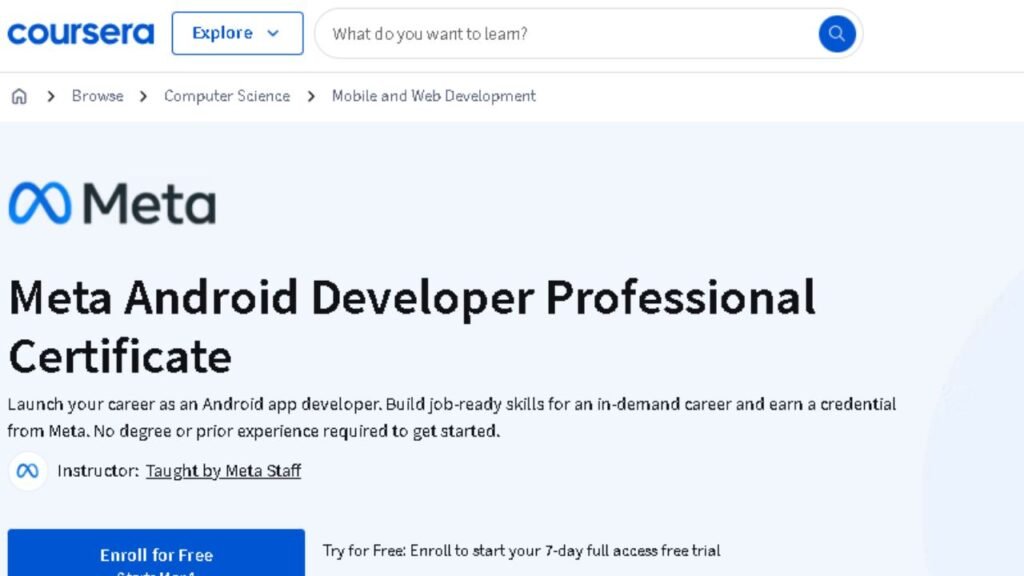Click the large Meta partner logo
1024x576 pixels.
pos(112,203)
